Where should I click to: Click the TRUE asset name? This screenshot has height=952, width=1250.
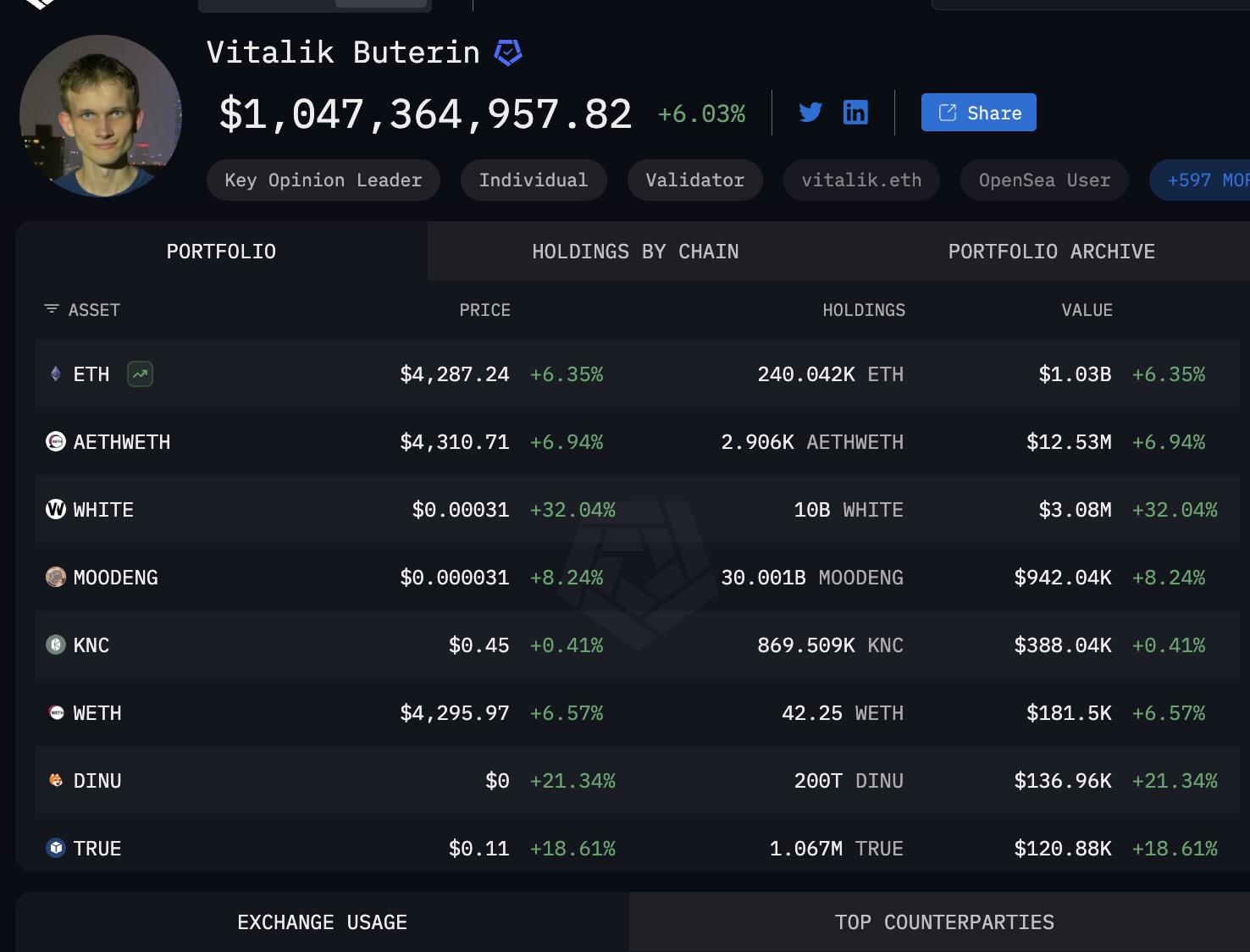pos(97,849)
